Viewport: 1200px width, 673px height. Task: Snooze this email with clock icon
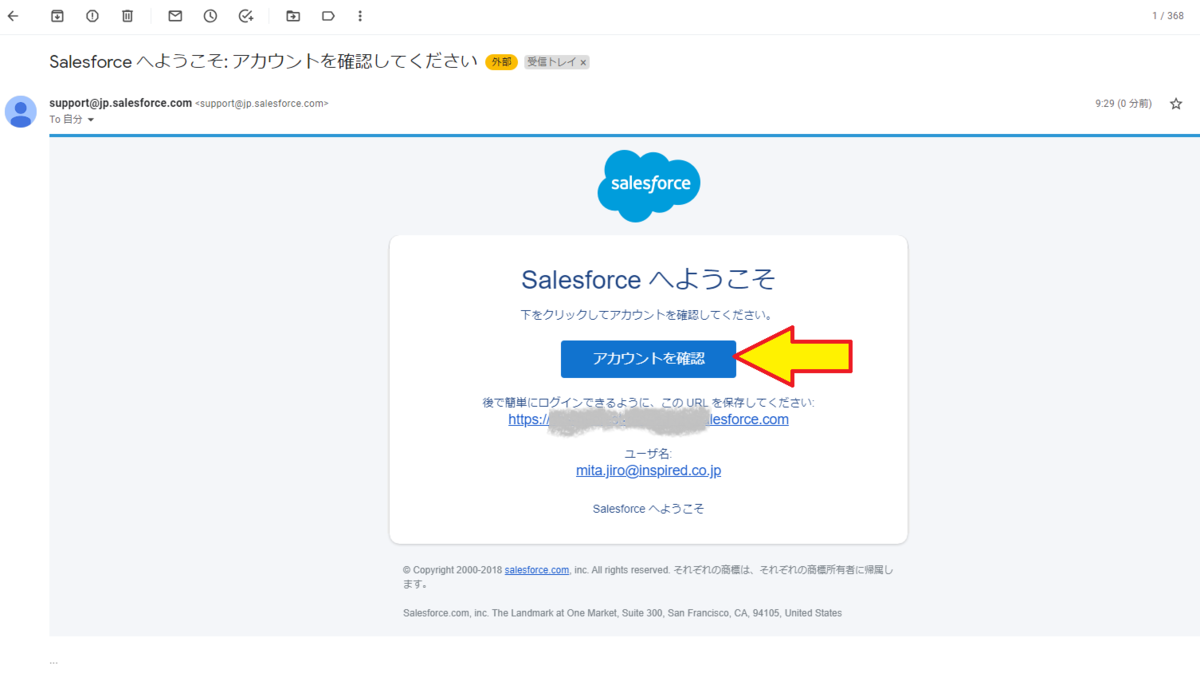point(210,16)
